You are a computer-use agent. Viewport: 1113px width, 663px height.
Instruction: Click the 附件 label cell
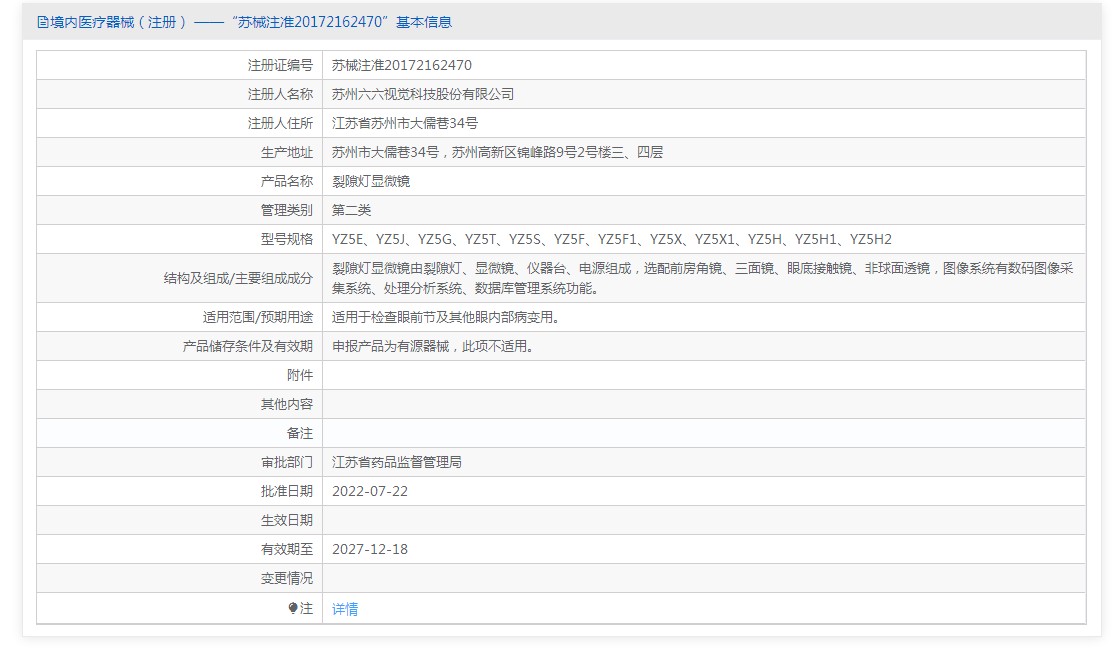(180, 376)
